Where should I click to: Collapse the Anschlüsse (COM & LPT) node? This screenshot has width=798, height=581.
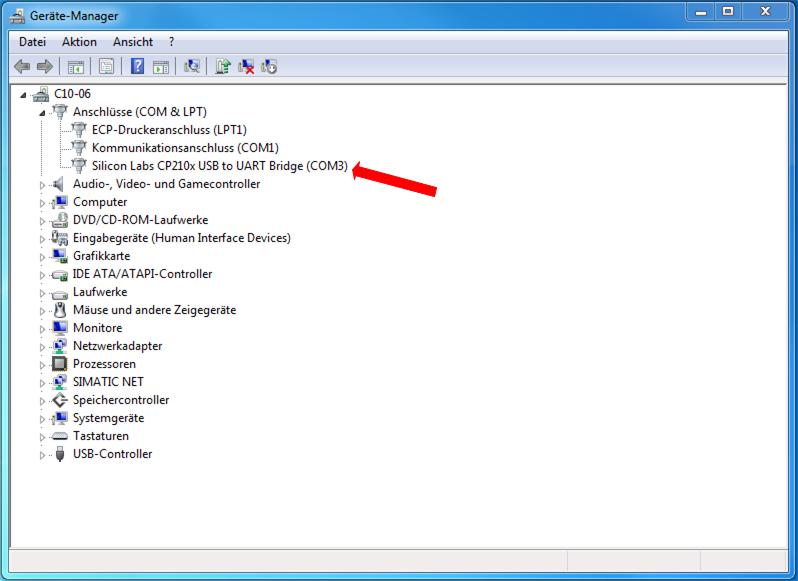click(42, 113)
